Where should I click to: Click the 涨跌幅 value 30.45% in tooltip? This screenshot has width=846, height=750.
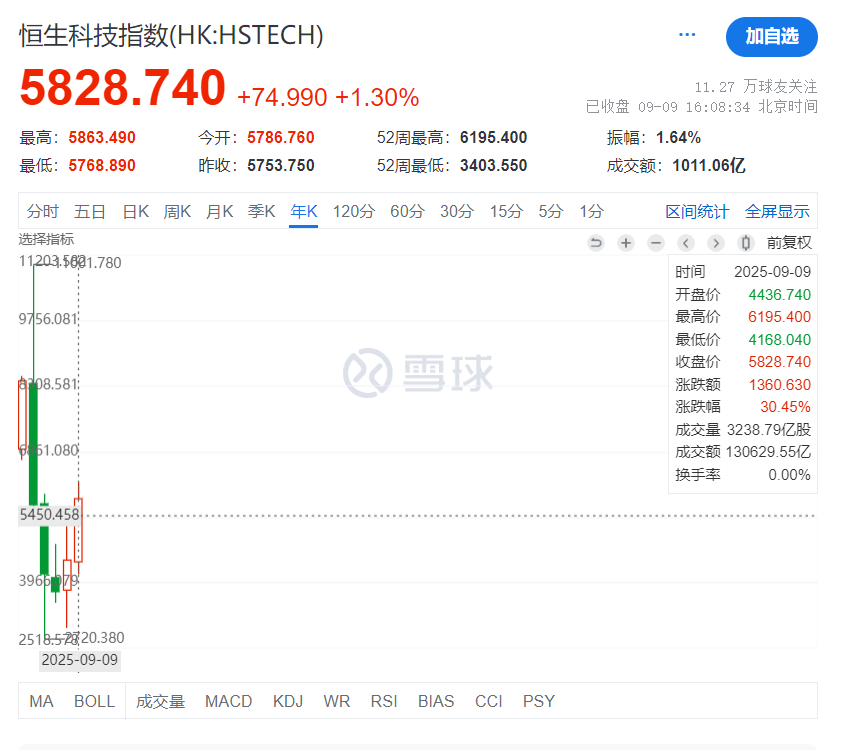click(786, 407)
